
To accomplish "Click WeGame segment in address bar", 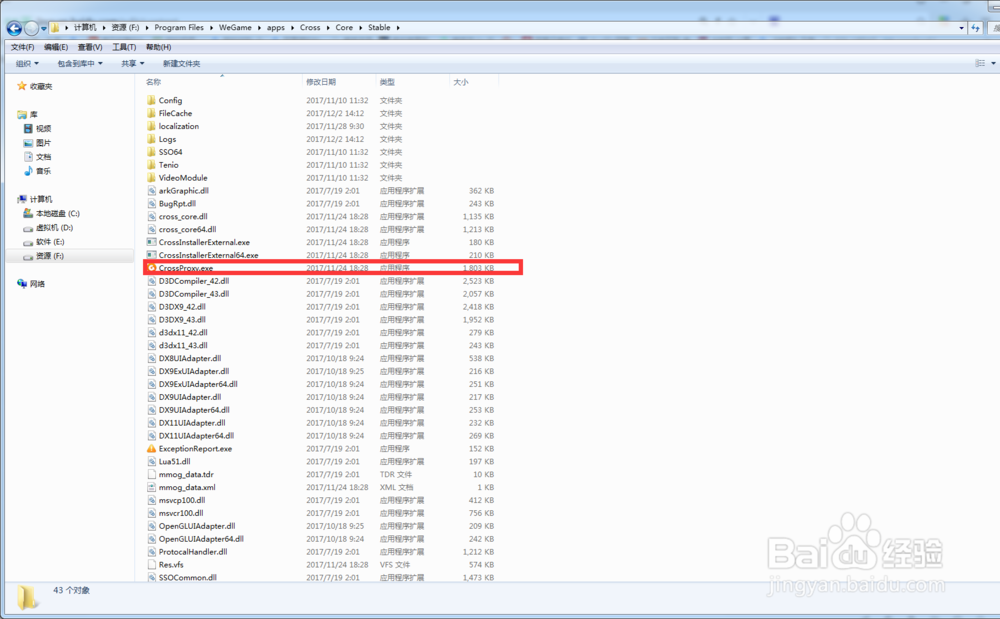I will point(235,28).
